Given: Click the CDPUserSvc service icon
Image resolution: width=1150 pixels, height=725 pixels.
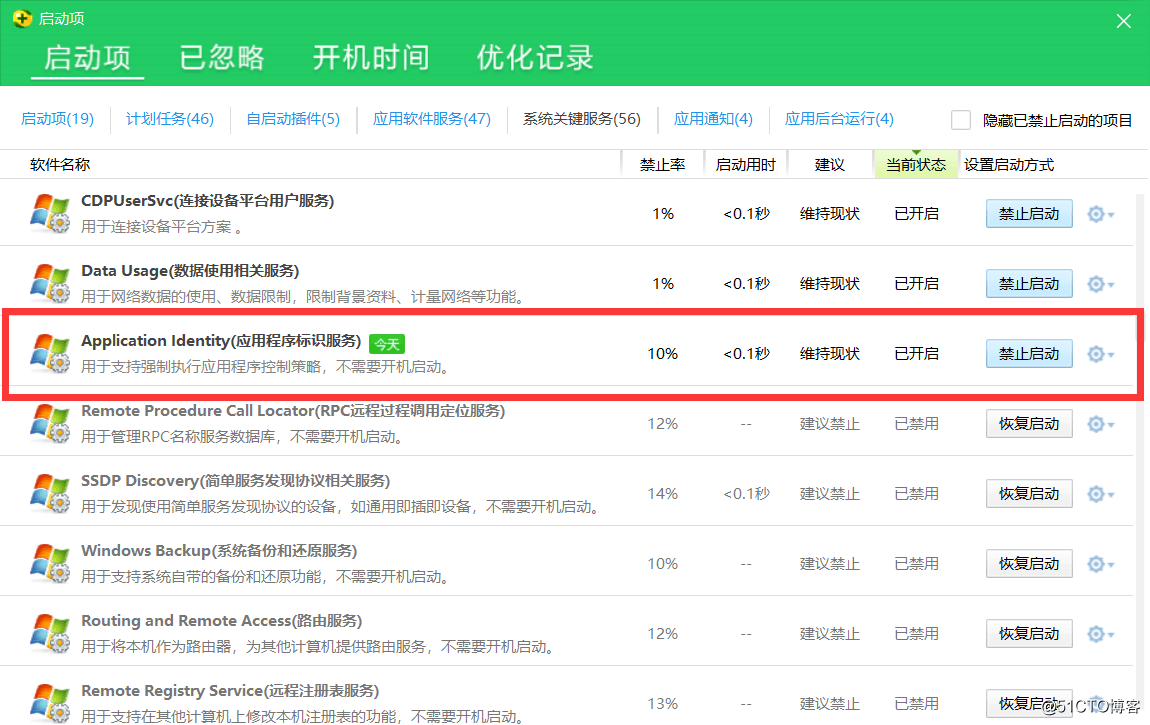Looking at the screenshot, I should pos(50,213).
